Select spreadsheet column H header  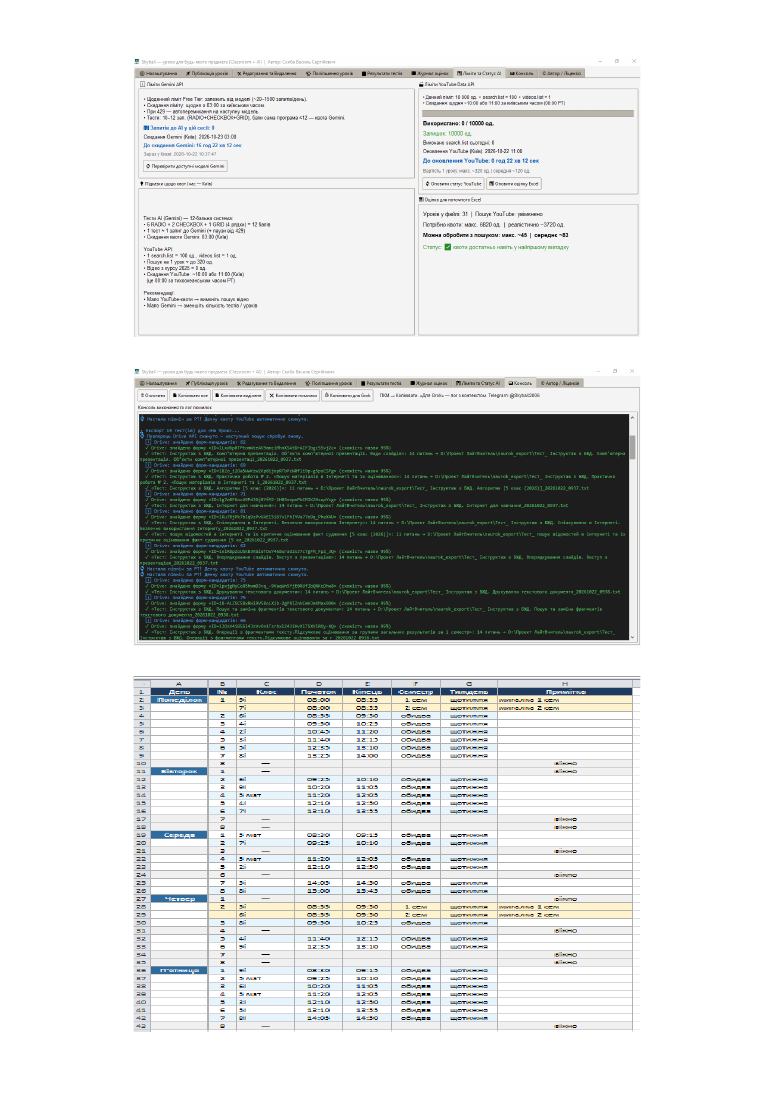pyautogui.click(x=565, y=684)
